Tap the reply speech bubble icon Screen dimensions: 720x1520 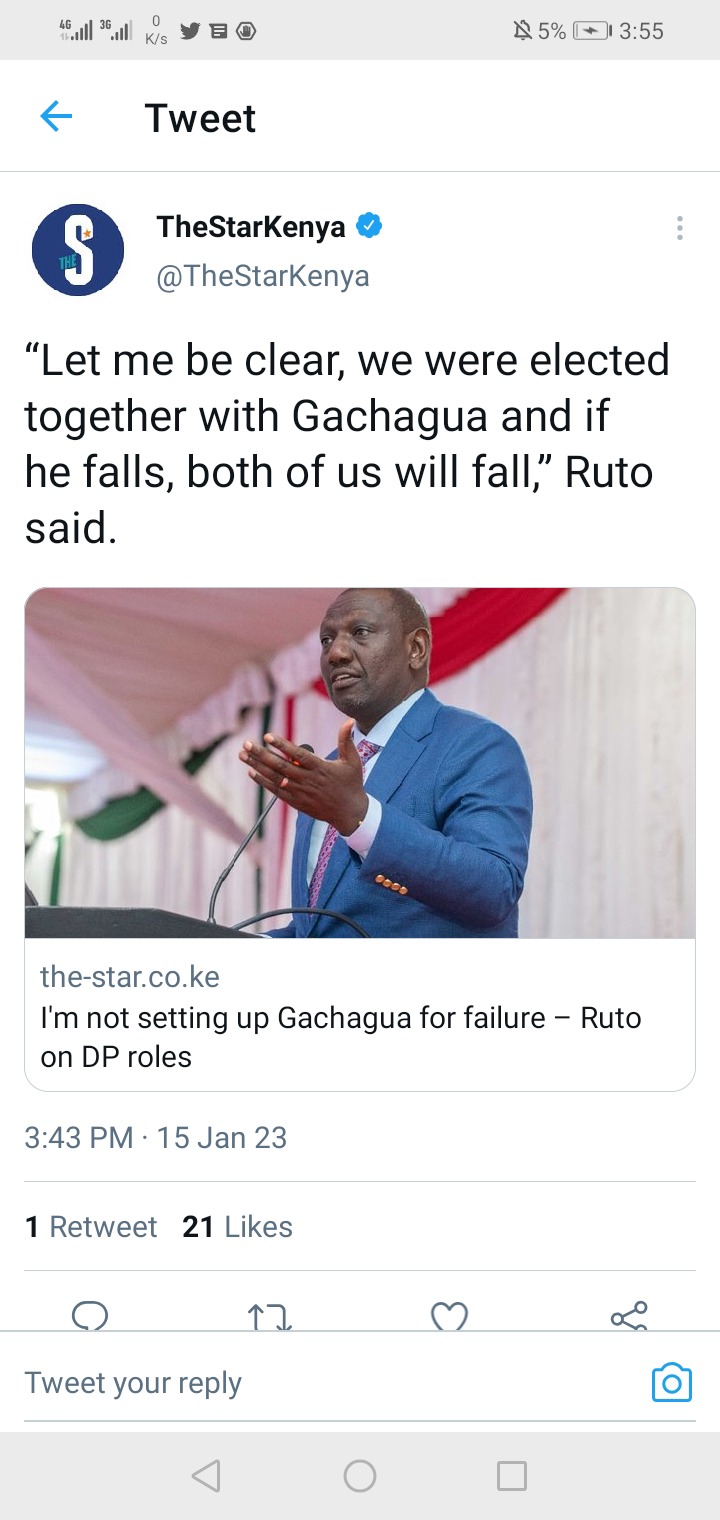click(90, 1315)
